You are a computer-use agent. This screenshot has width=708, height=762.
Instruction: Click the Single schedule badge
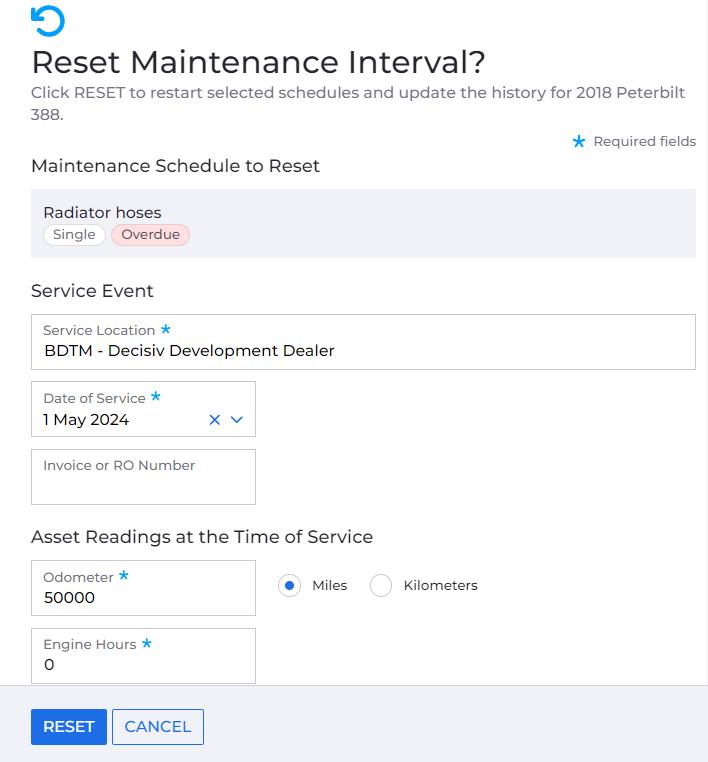(74, 235)
